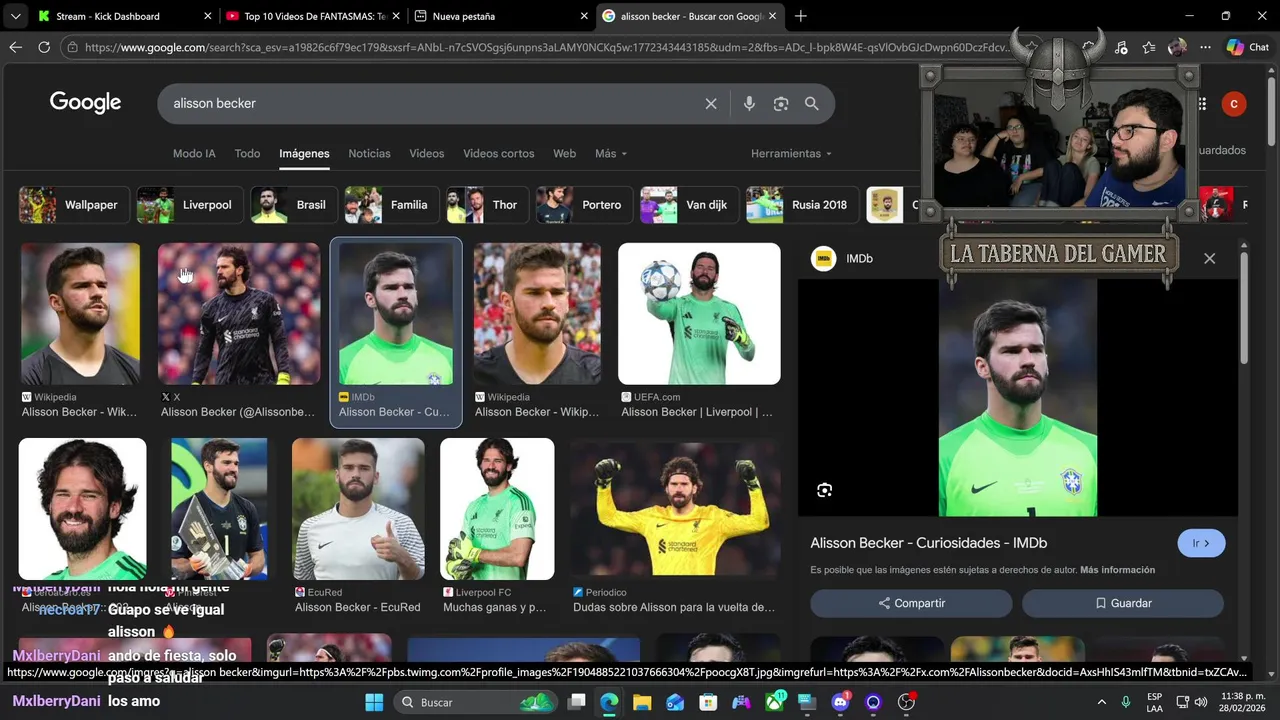Screen dimensions: 1280x720
Task: Go back using the browser back arrow
Action: pos(15,47)
